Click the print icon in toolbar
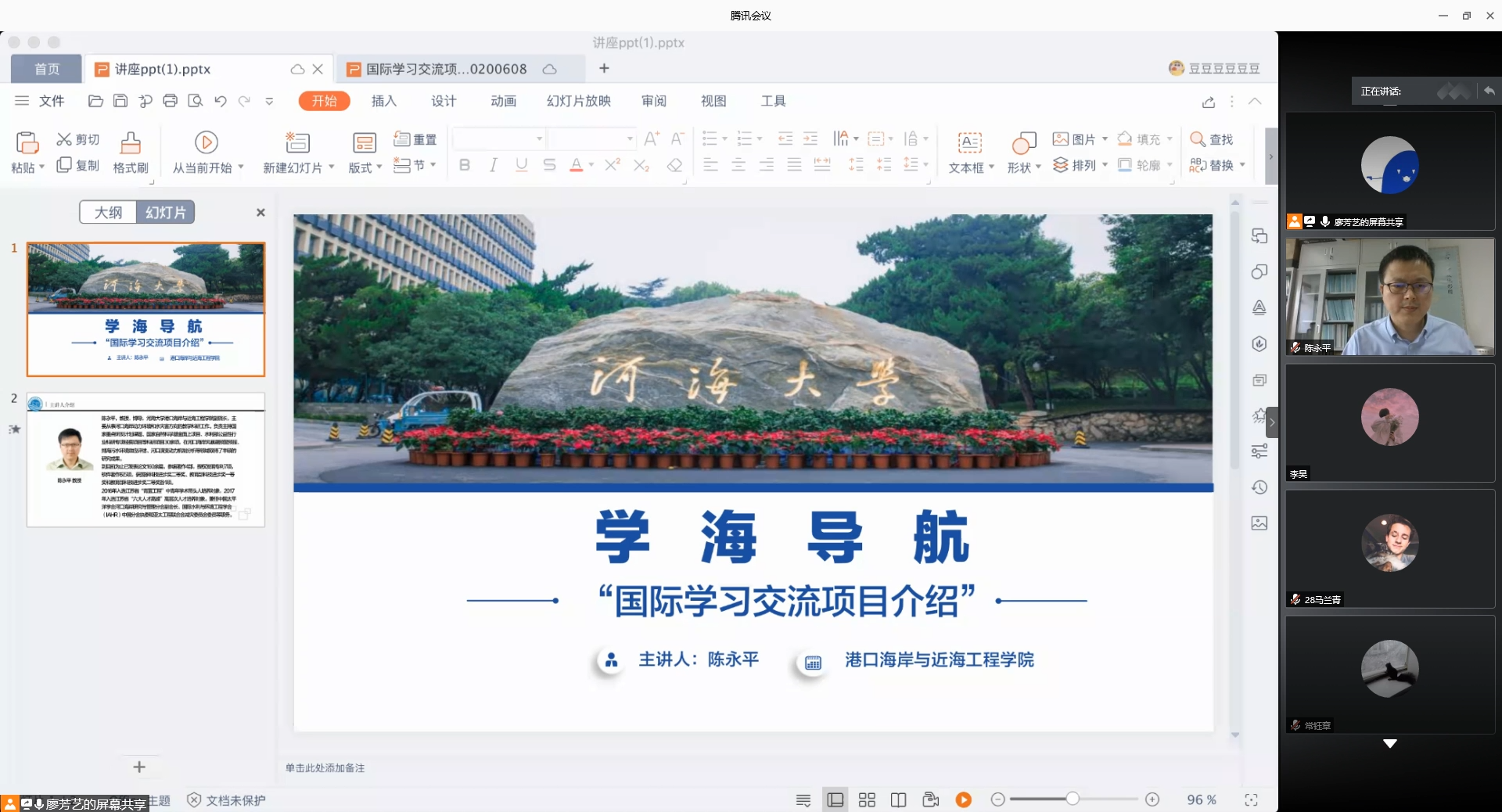The height and width of the screenshot is (812, 1502). click(171, 101)
